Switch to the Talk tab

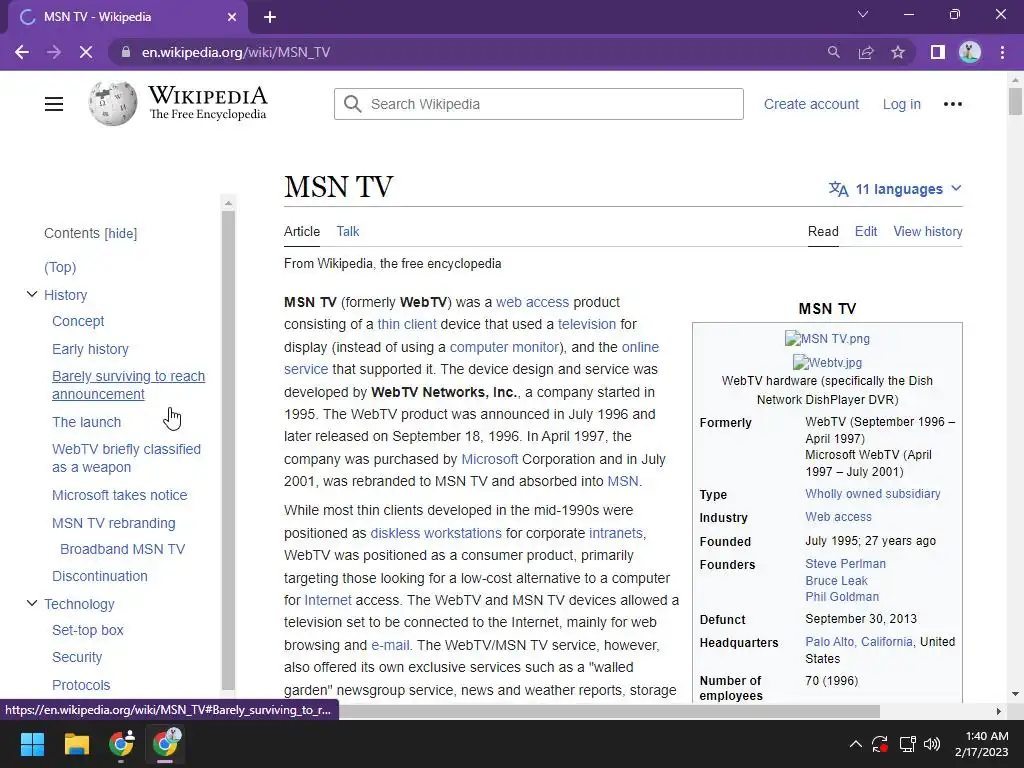(347, 231)
